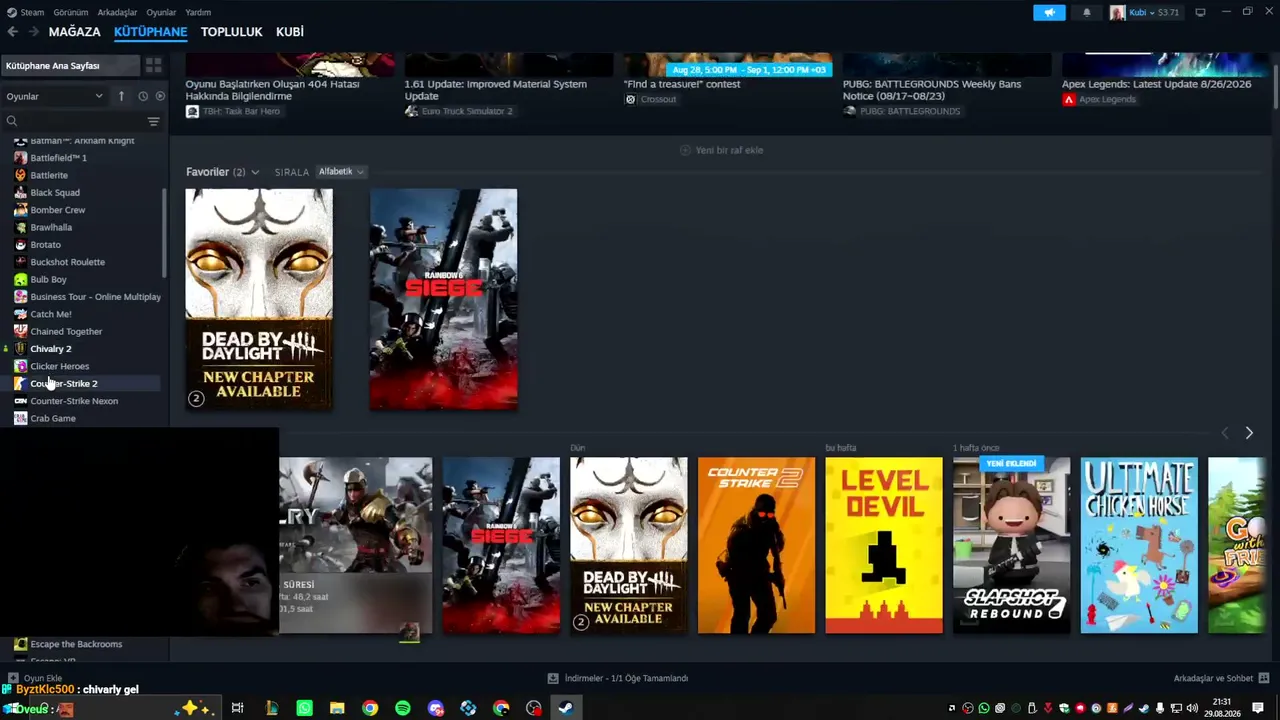The height and width of the screenshot is (720, 1280).
Task: Click the sort ascending arrow in sidebar
Action: pos(121,96)
